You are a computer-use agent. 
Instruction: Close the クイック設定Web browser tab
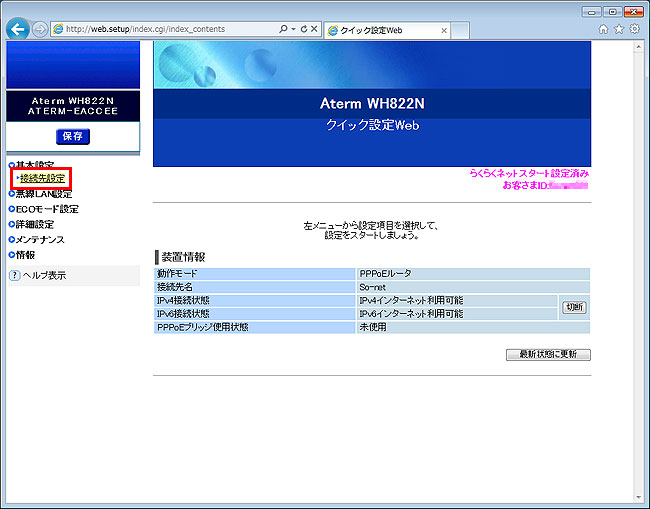(x=444, y=31)
